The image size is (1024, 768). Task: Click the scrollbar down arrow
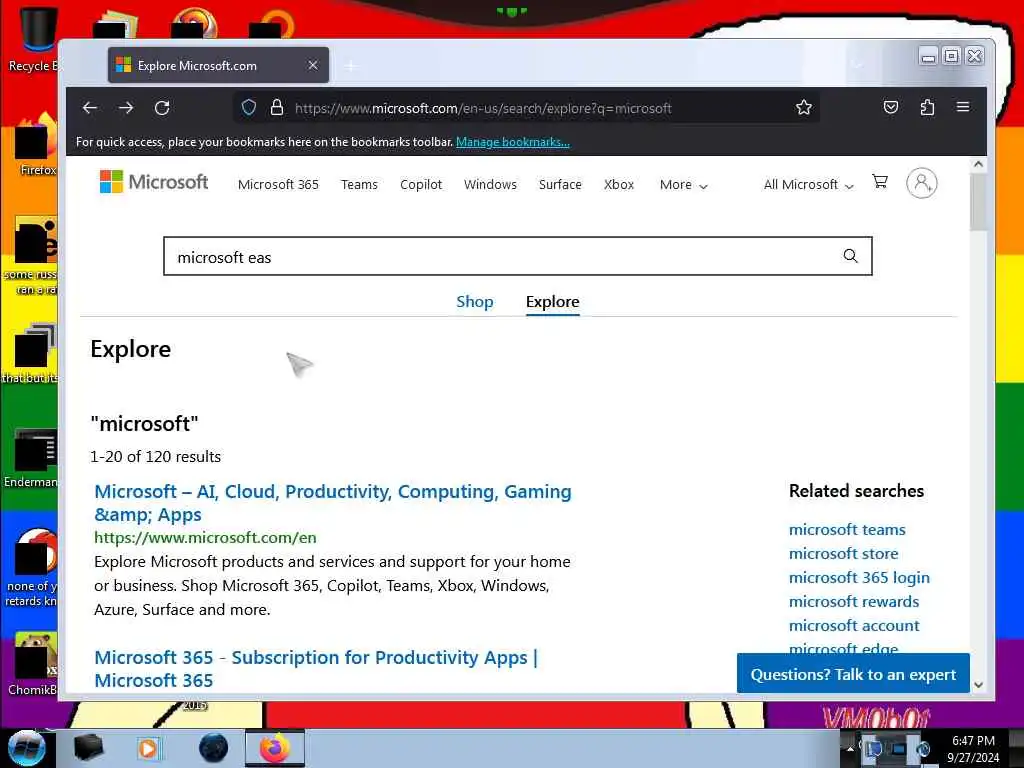[978, 685]
